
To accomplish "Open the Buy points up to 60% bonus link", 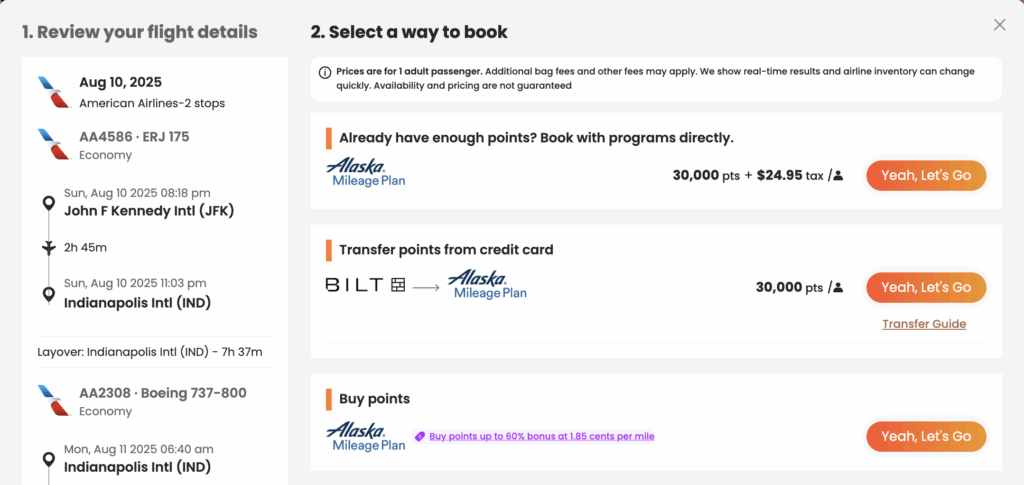I will pos(541,437).
